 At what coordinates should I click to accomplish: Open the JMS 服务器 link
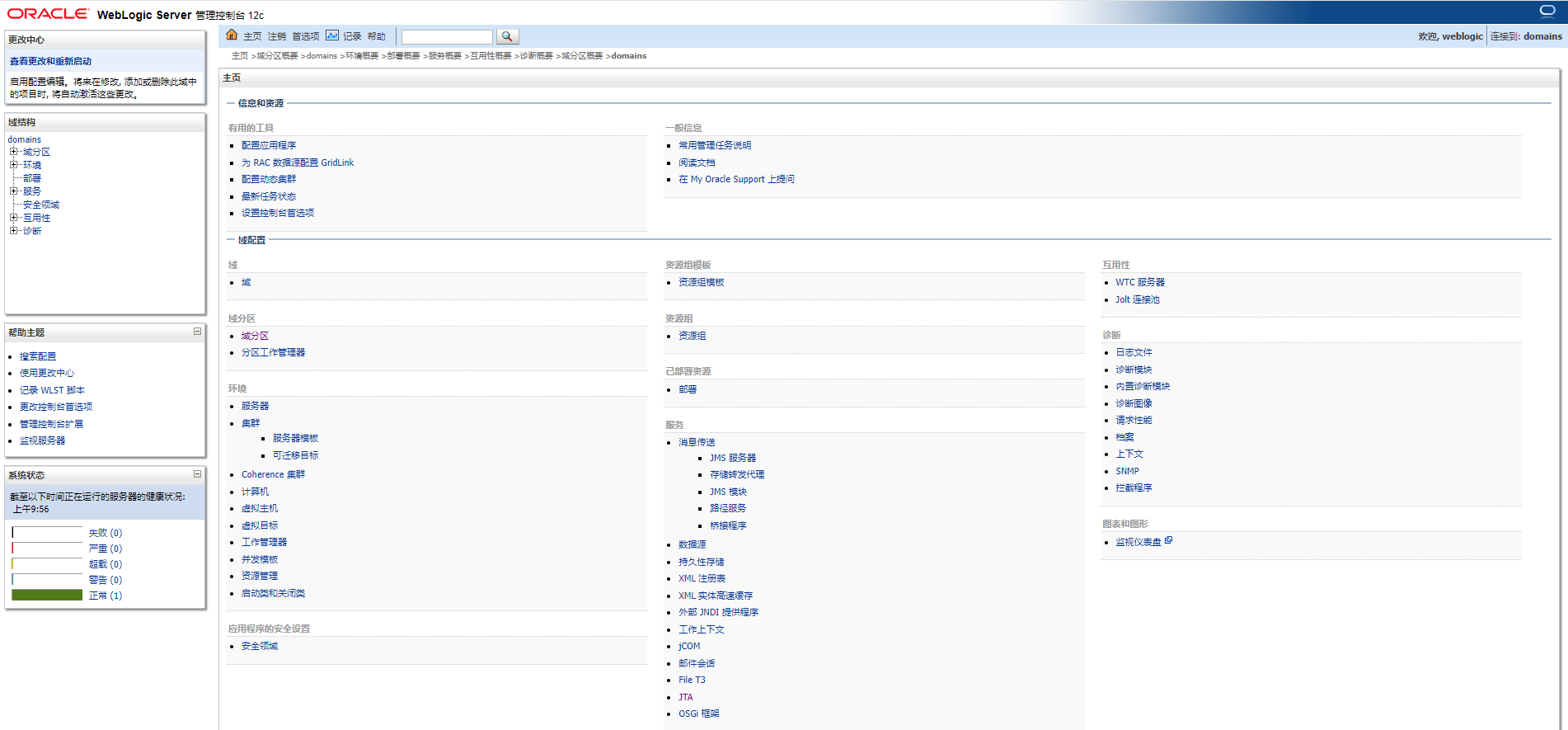(733, 458)
